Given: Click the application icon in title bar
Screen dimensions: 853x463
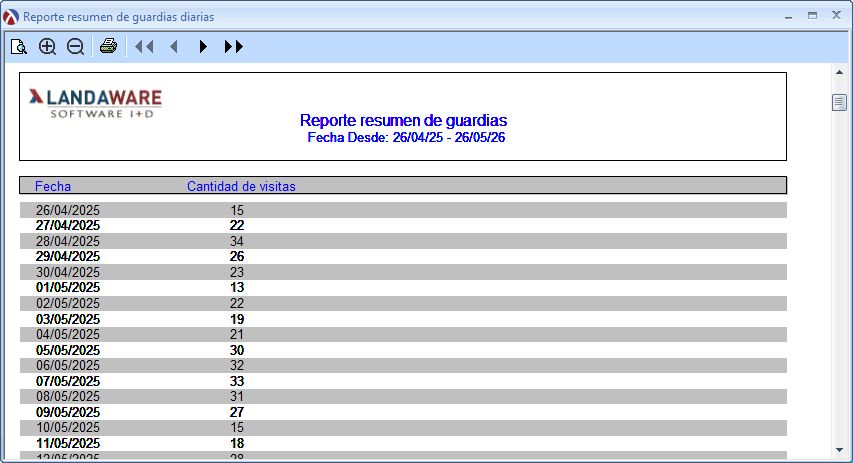Looking at the screenshot, I should 10,17.
